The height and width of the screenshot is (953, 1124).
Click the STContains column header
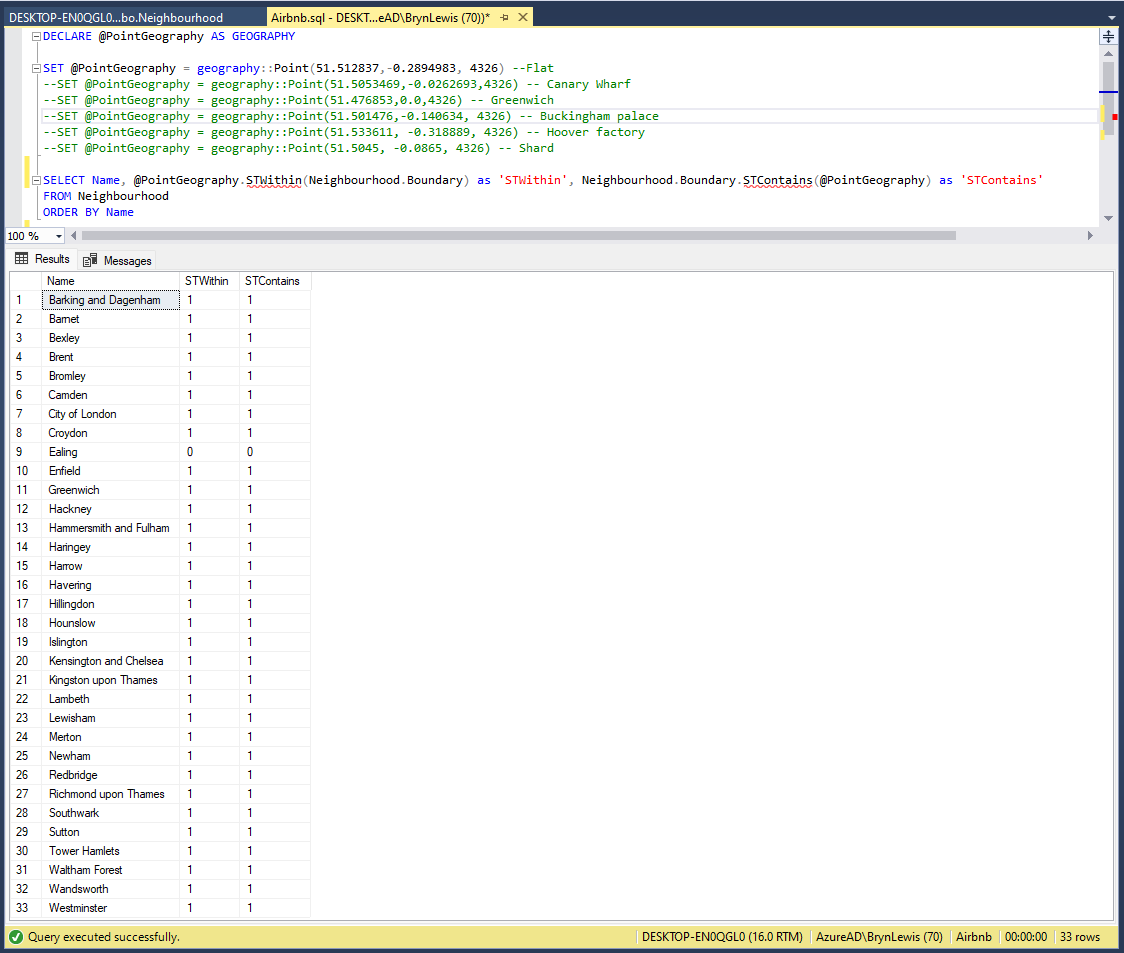(272, 281)
